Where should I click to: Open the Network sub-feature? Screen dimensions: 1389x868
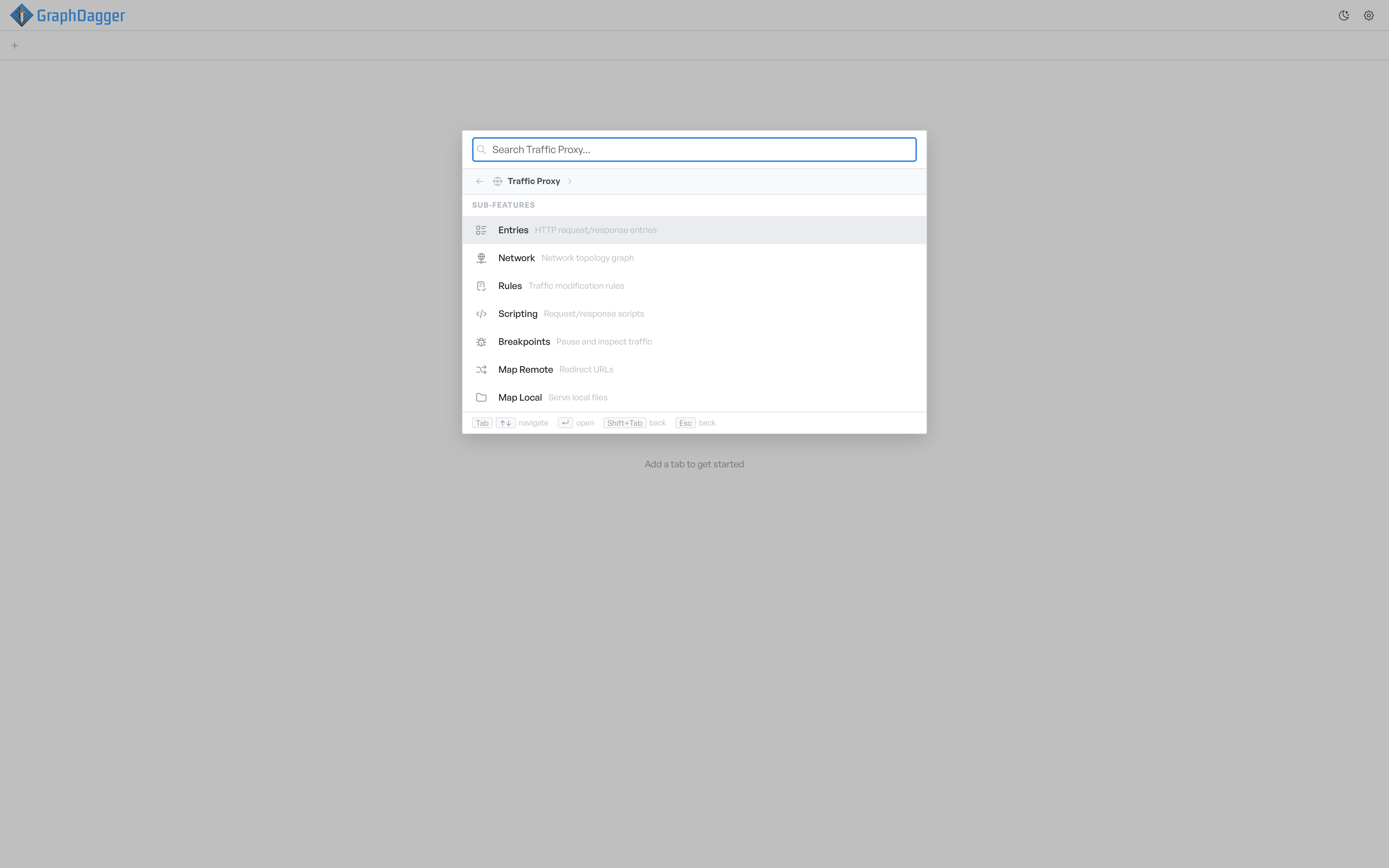click(694, 258)
